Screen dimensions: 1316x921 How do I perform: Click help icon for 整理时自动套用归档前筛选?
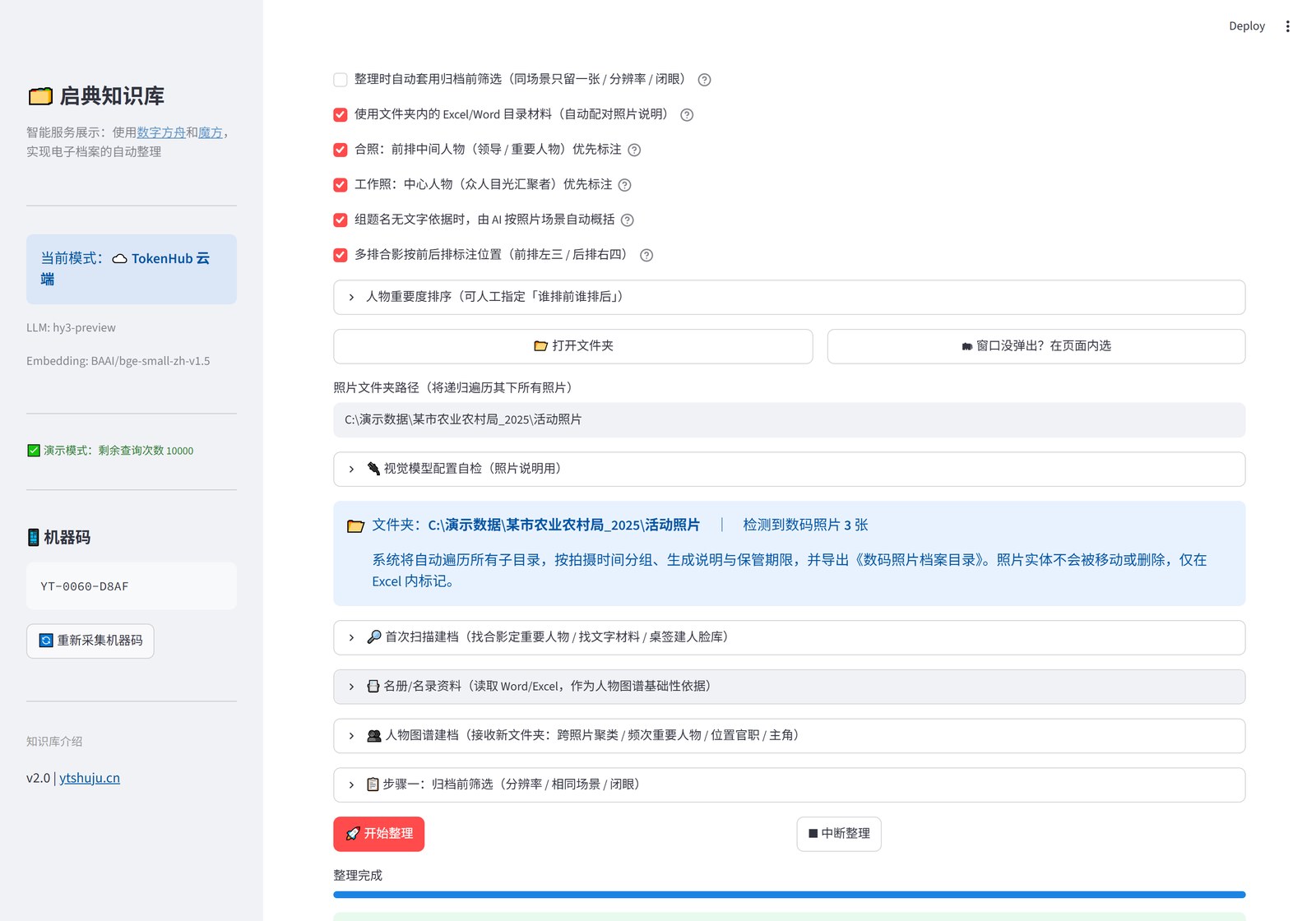tap(704, 80)
